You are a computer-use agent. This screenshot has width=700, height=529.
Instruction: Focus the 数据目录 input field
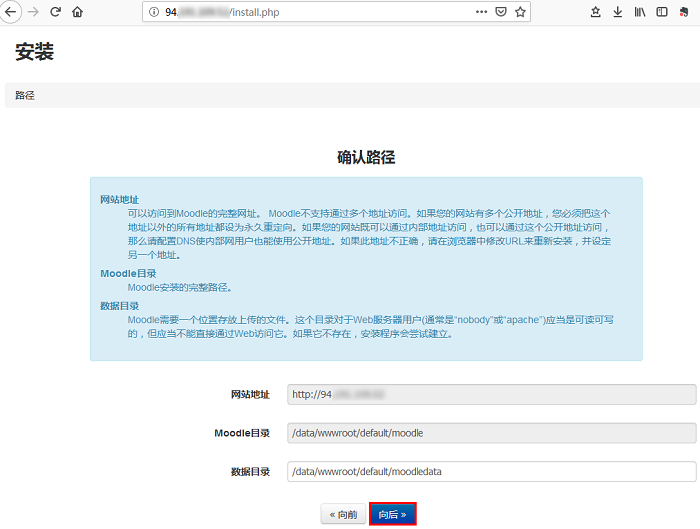coord(491,471)
